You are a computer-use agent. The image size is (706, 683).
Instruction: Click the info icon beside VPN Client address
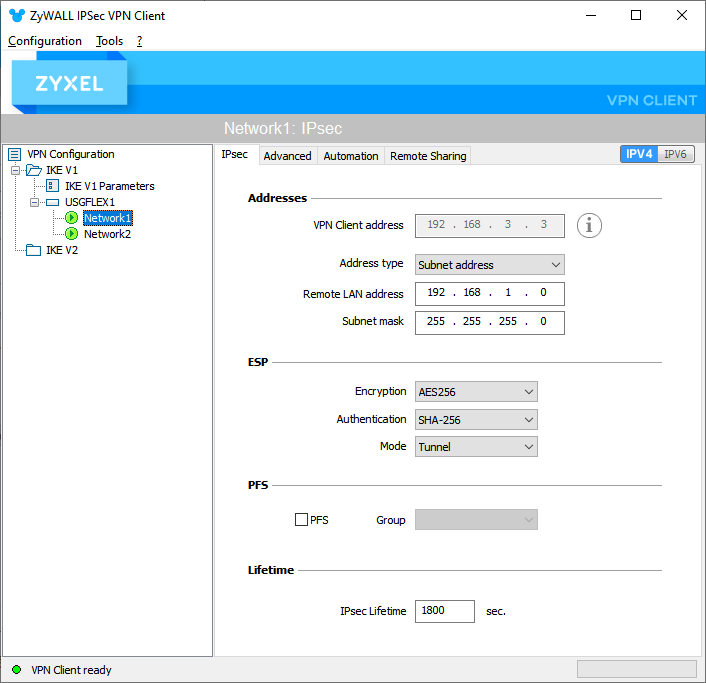[590, 225]
